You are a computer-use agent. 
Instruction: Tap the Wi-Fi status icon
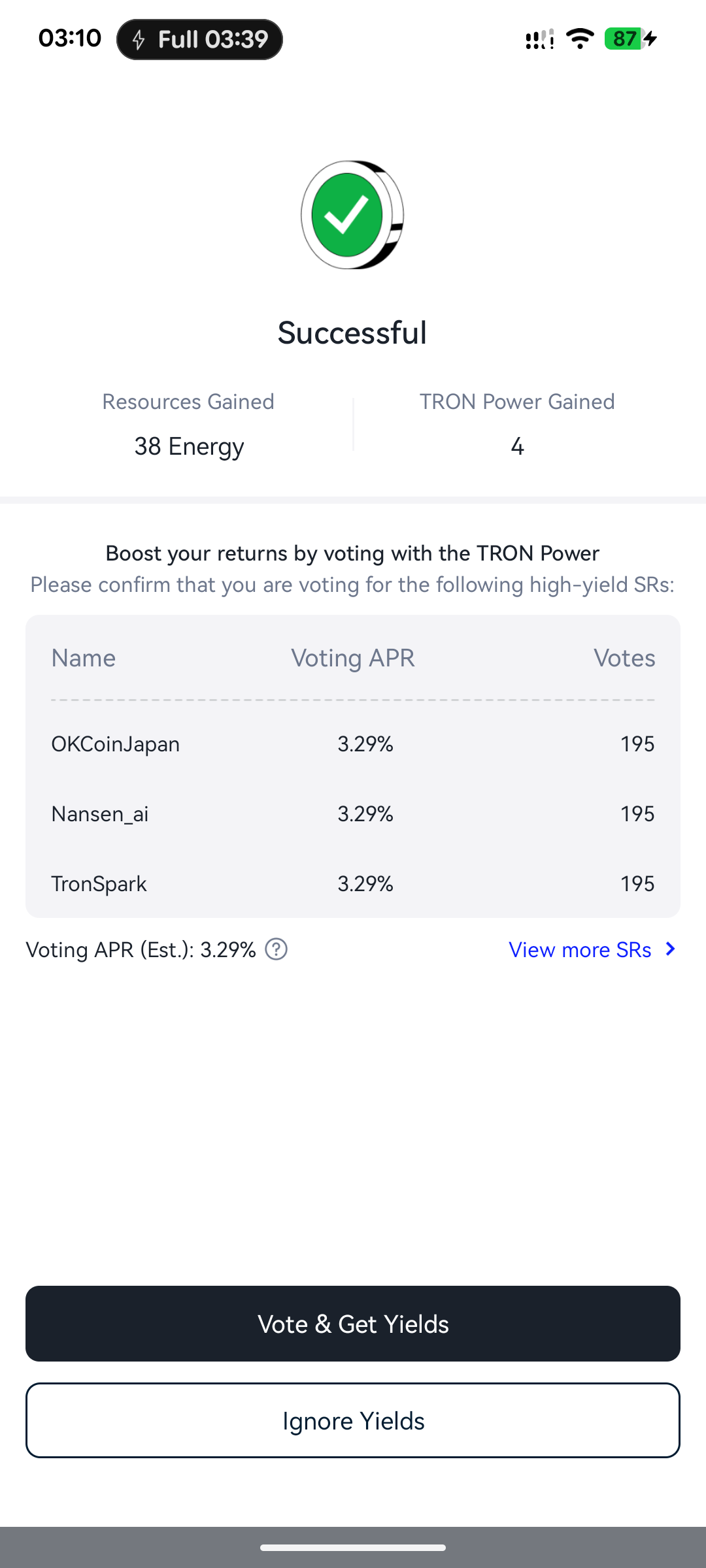coord(580,39)
